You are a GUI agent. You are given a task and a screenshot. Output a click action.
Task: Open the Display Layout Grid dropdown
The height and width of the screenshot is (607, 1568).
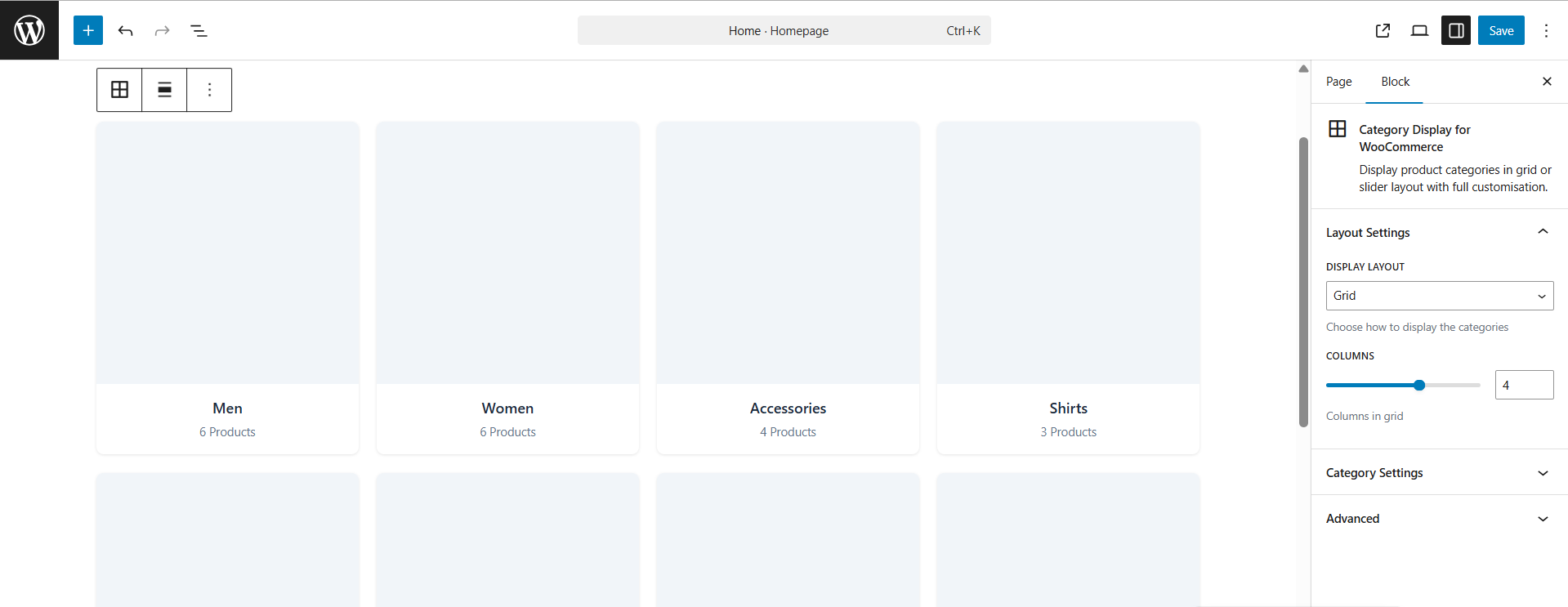coord(1439,296)
